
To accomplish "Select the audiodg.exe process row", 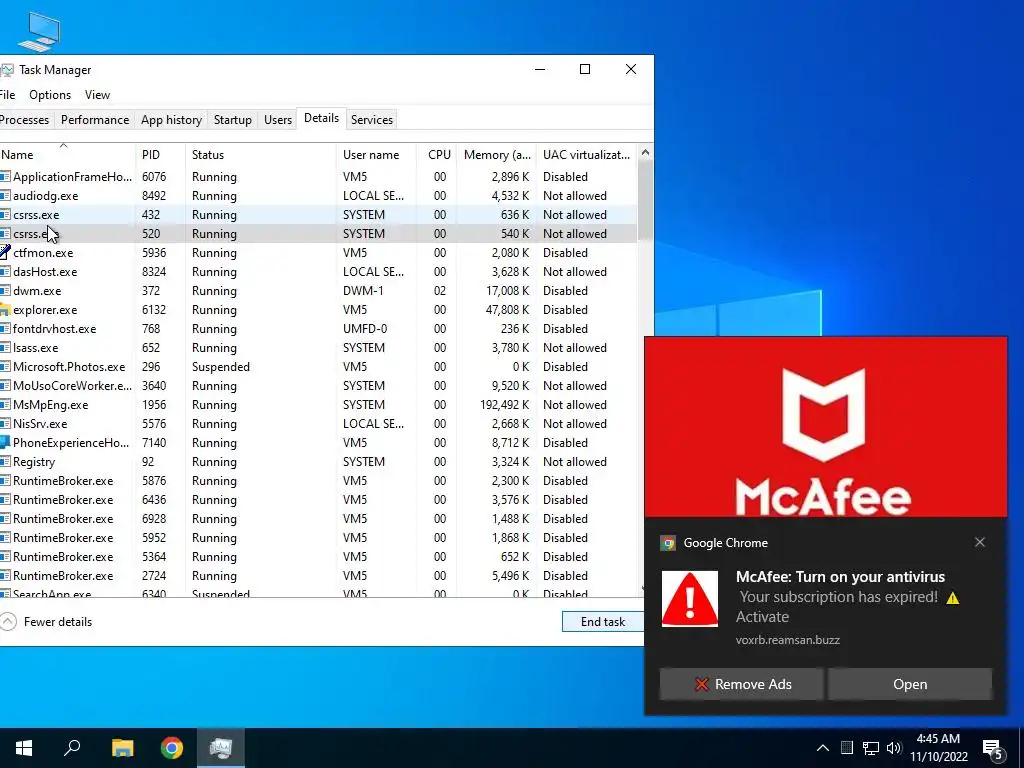I will point(318,196).
